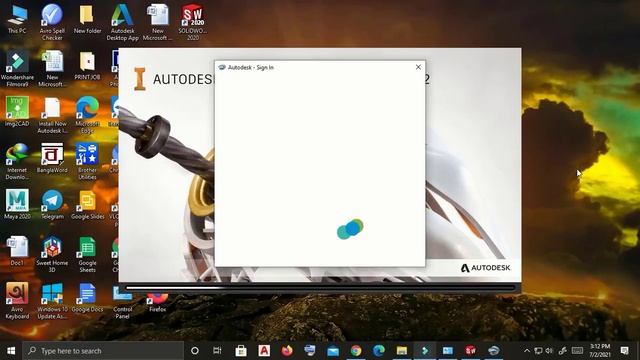This screenshot has height=360, width=640.
Task: Select the Doc1 document icon
Action: (17, 251)
